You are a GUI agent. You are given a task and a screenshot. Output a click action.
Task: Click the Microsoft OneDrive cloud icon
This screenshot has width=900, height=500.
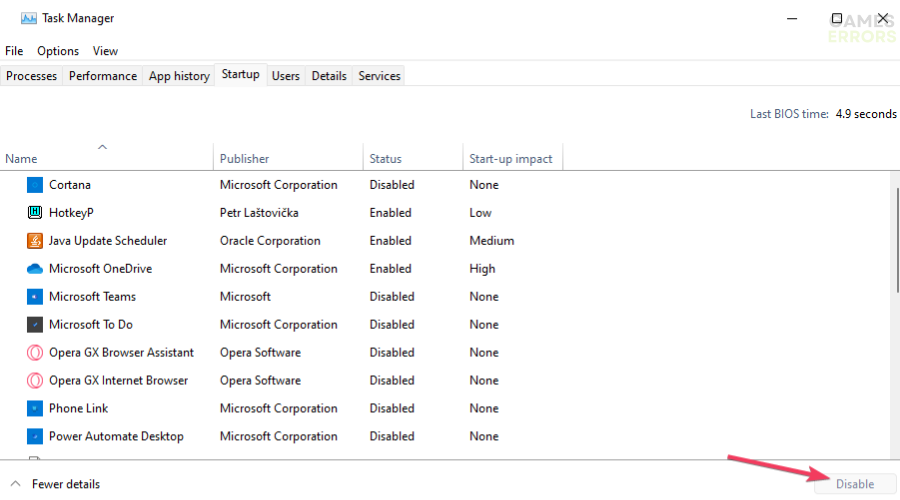click(x=35, y=269)
